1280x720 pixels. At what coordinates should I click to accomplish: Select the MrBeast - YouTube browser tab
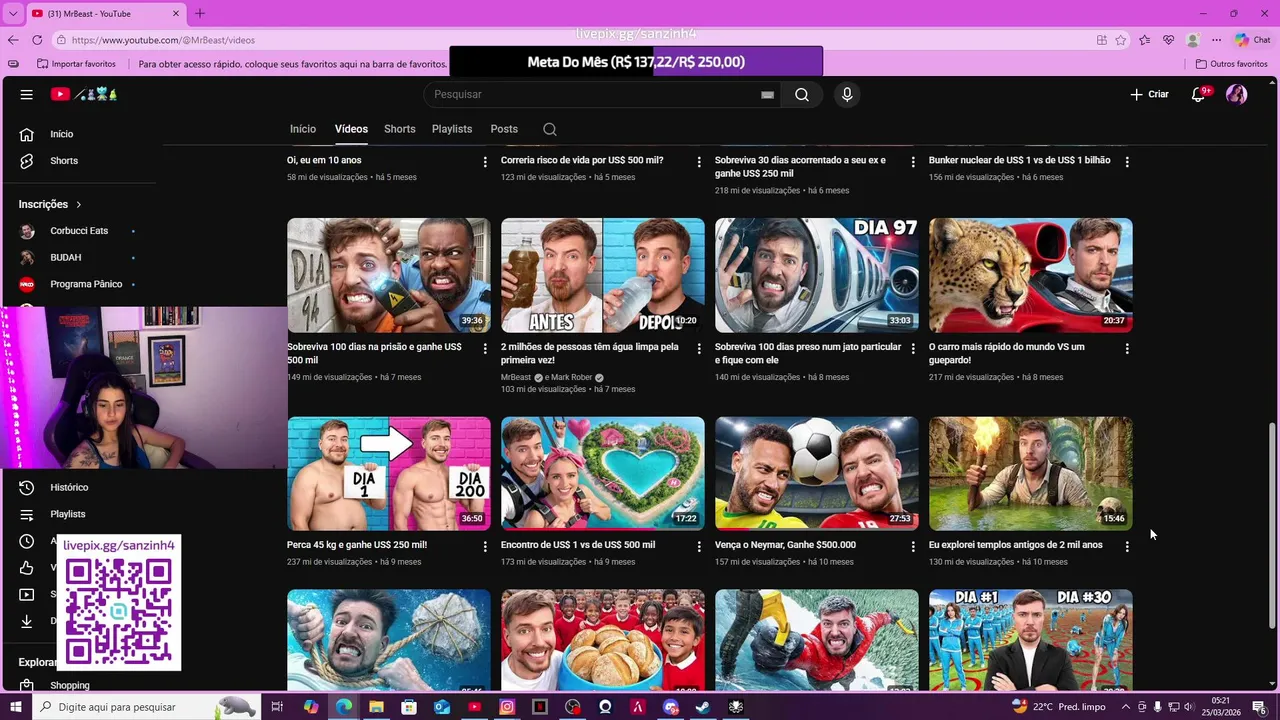coord(105,13)
